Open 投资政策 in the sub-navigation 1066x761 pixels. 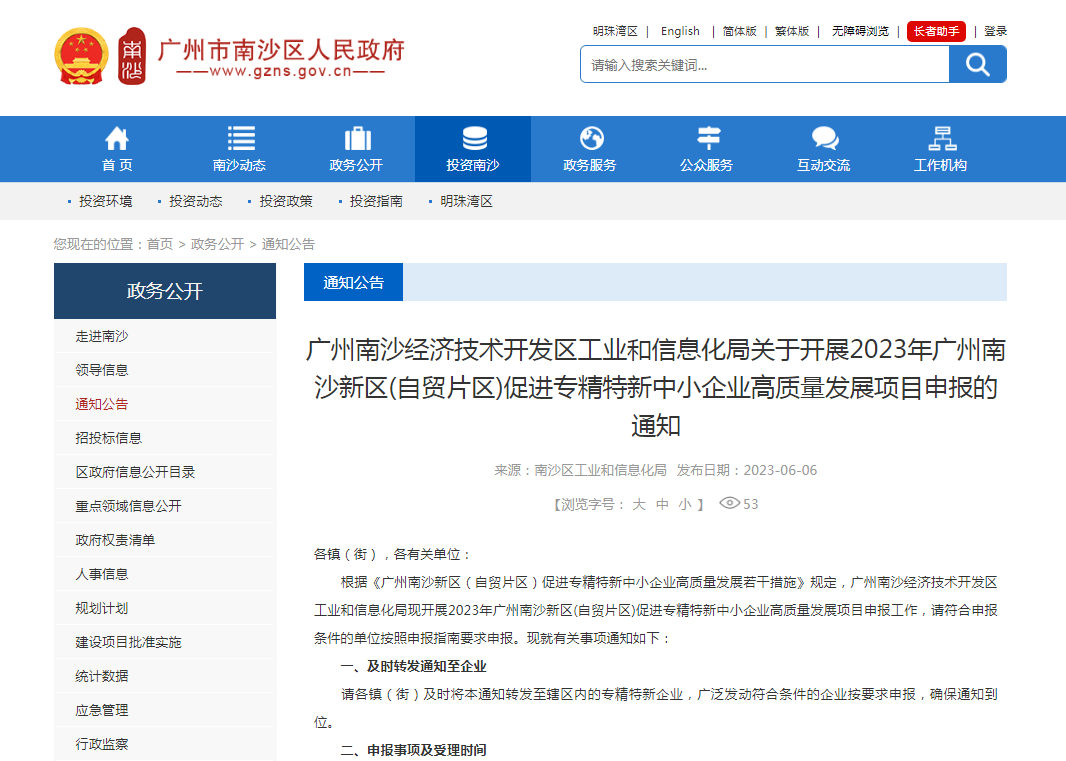click(x=286, y=201)
